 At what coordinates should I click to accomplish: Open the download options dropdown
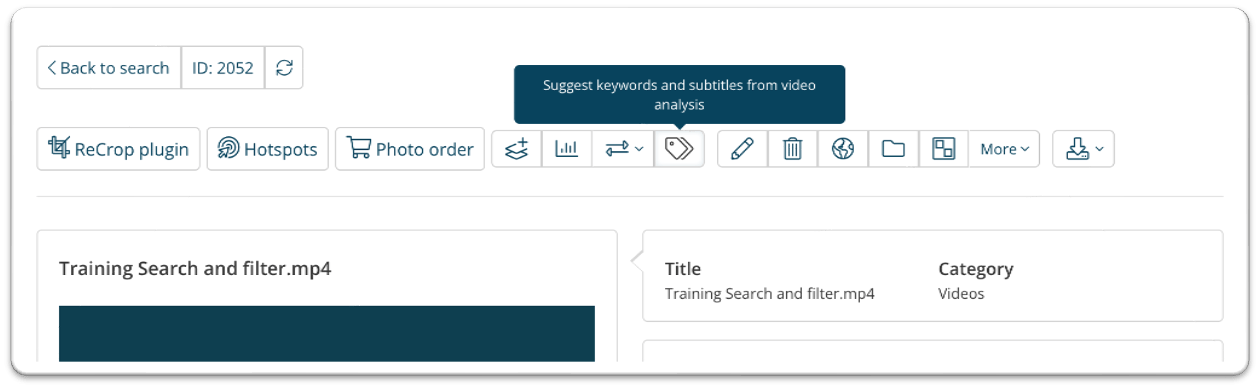[1084, 149]
